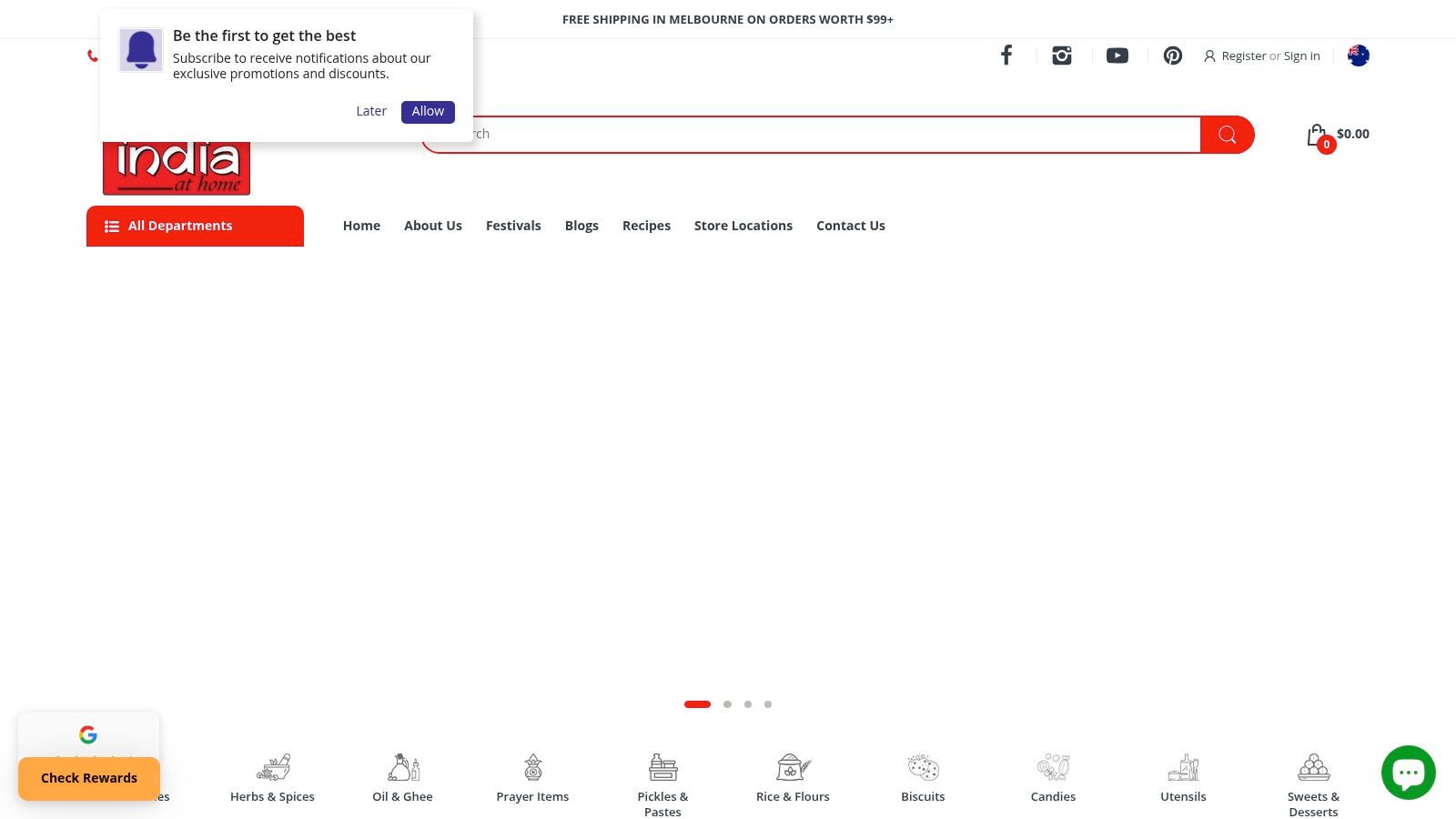Open the Shopify chat bubble

tap(1408, 773)
